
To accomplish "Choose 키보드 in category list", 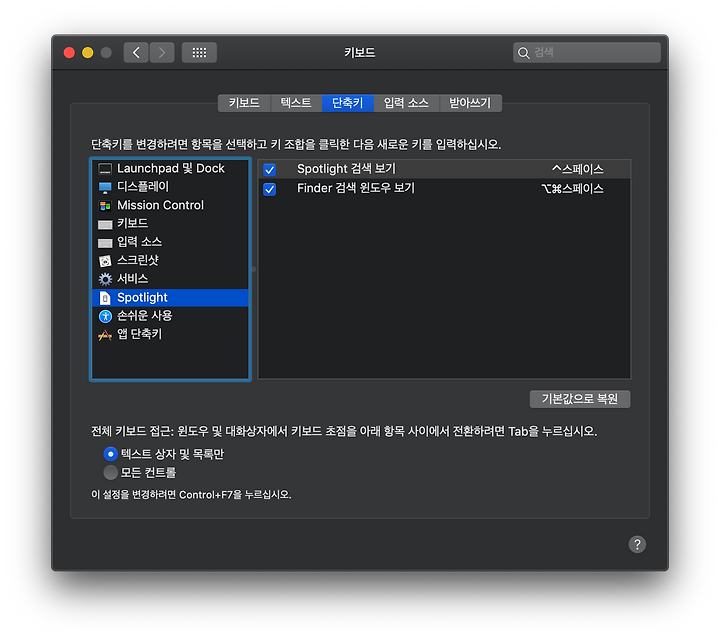I will tap(170, 224).
